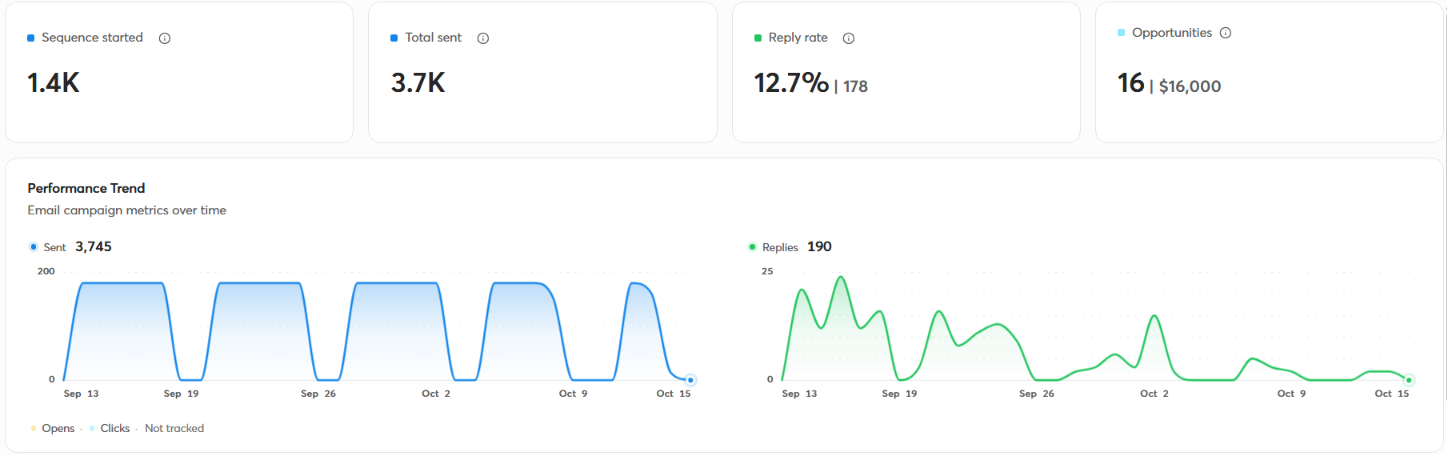Screen dimensions: 1447x455
Task: Click 'Email campaign metrics over time' subtitle
Action: coord(127,210)
